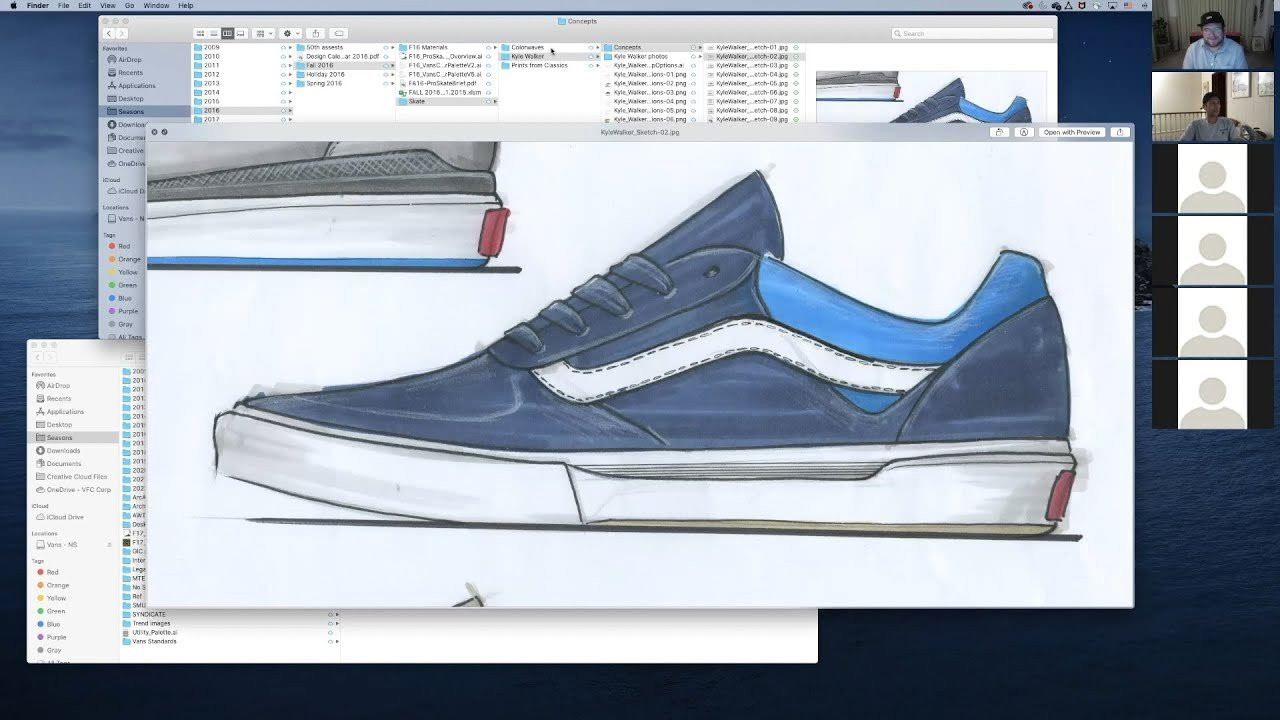Rotate the previewed sketch image
This screenshot has width=1280, height=720.
click(x=1000, y=132)
